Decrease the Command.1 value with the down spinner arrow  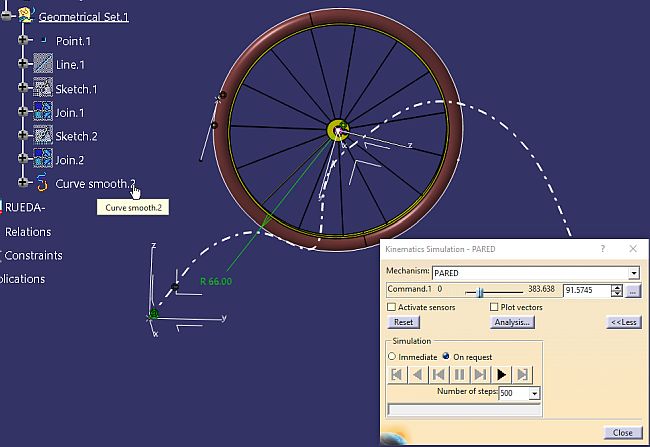[x=617, y=293]
